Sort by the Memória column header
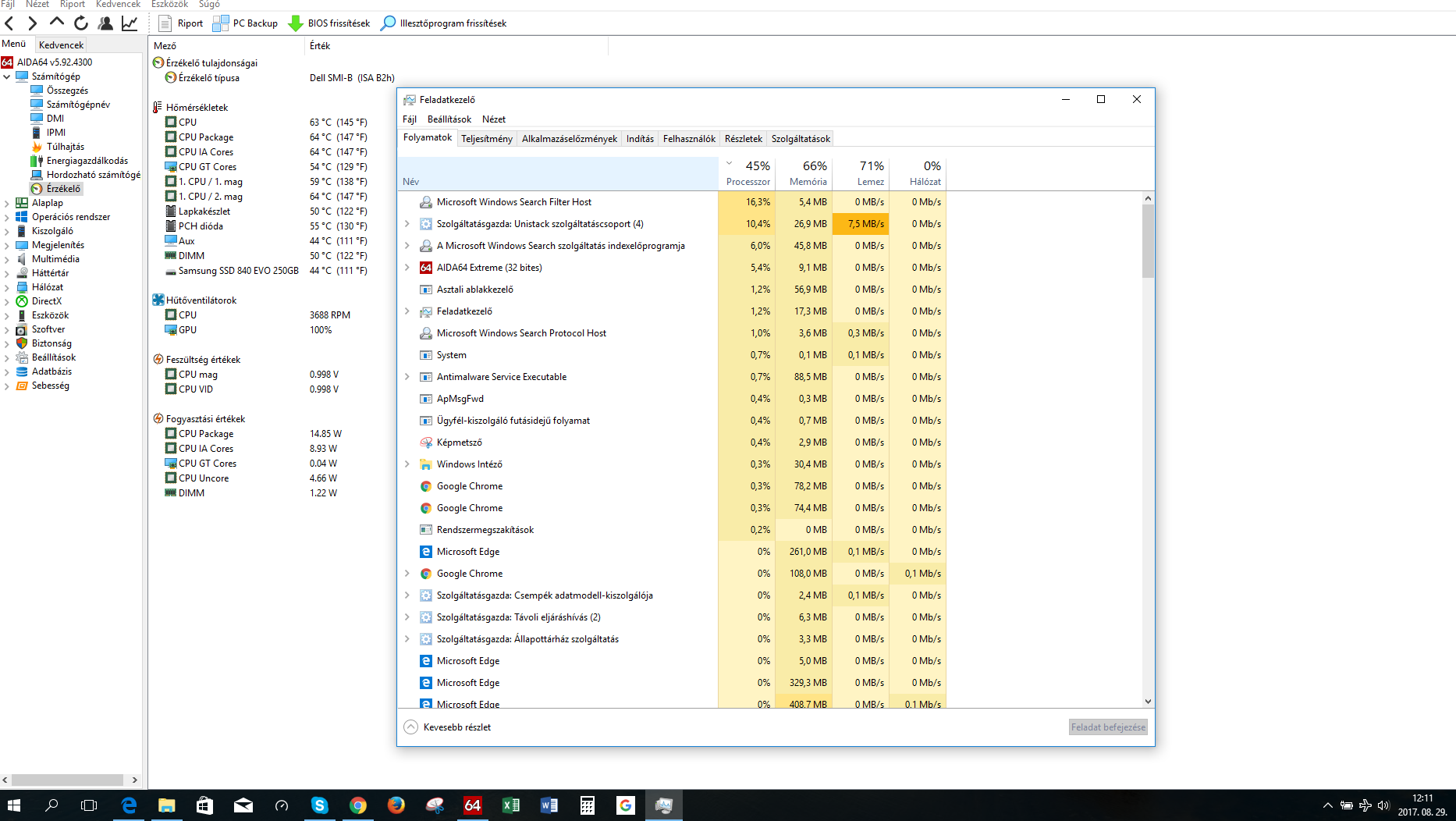The image size is (1456, 821). [x=804, y=173]
